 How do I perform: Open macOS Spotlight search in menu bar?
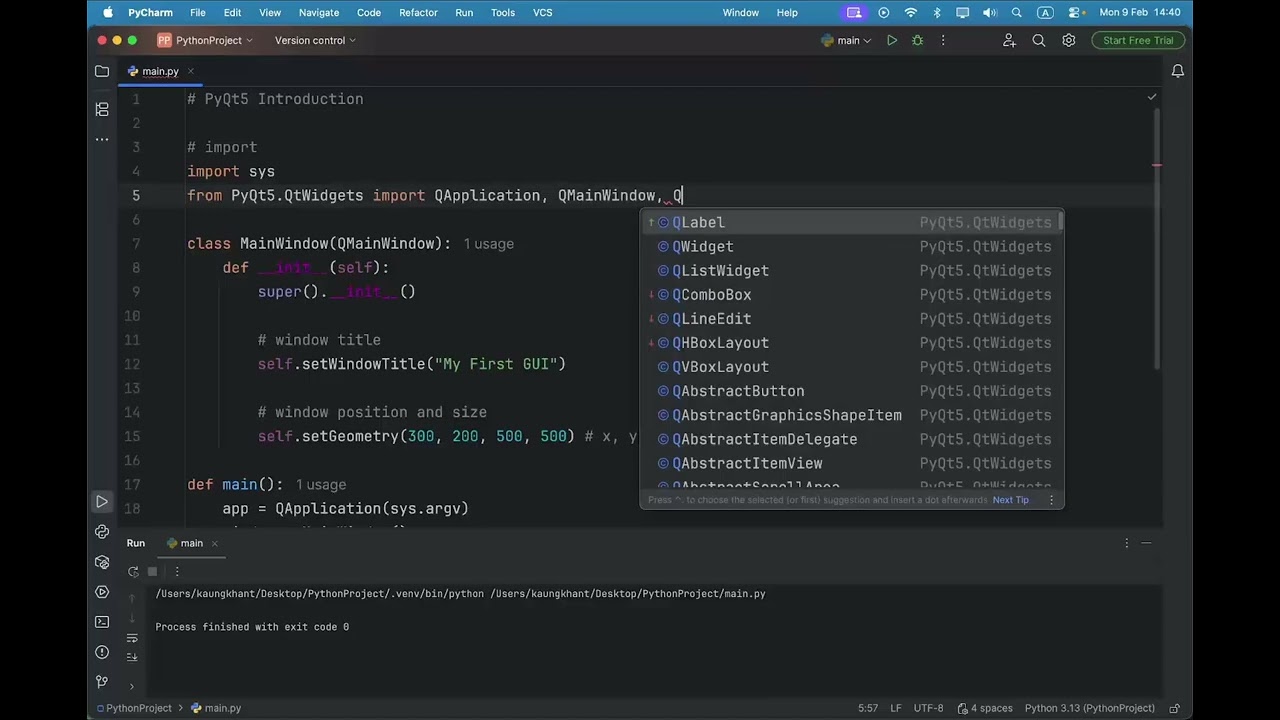1017,12
